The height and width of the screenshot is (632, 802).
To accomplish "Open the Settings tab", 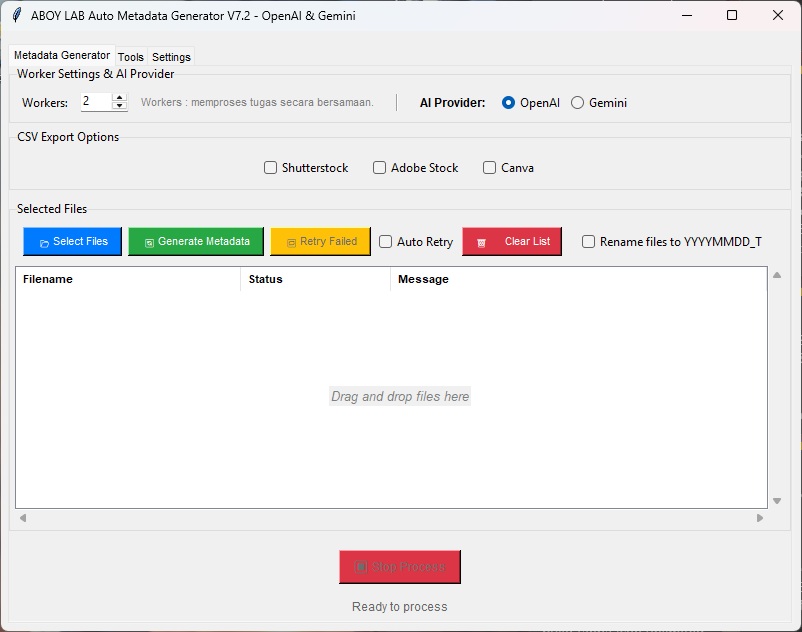I will click(171, 57).
